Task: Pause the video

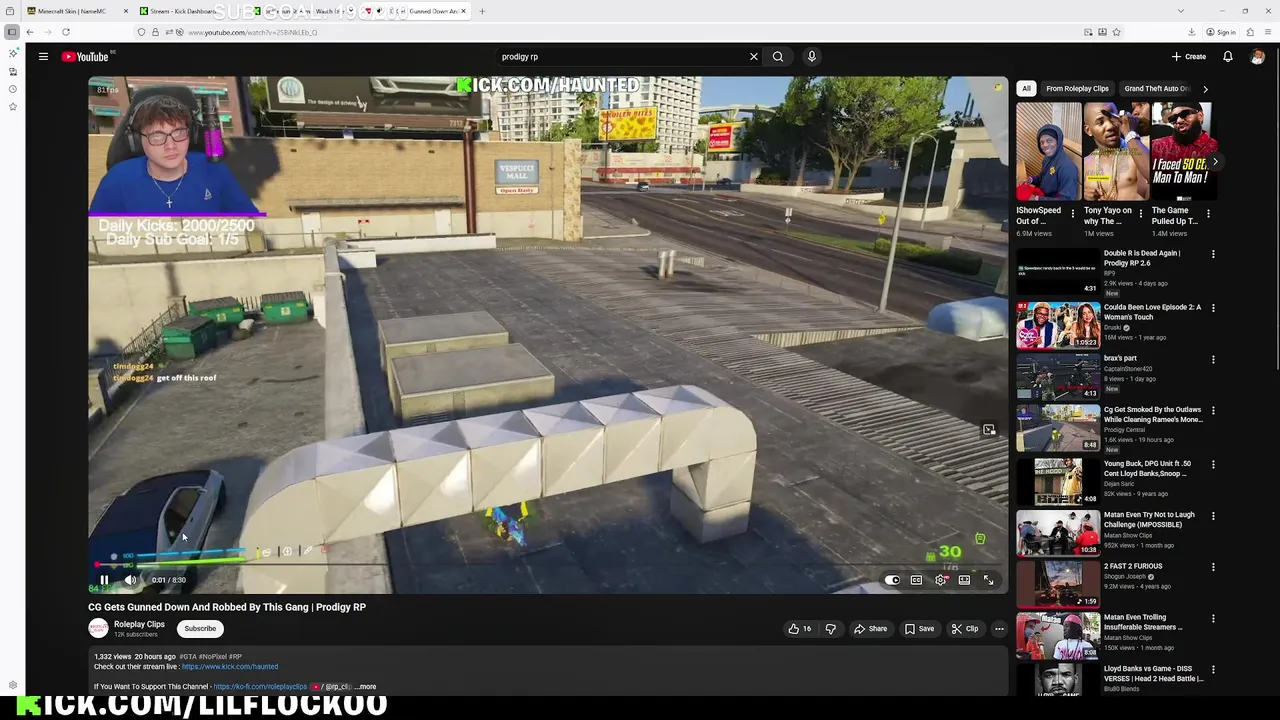Action: (x=104, y=580)
